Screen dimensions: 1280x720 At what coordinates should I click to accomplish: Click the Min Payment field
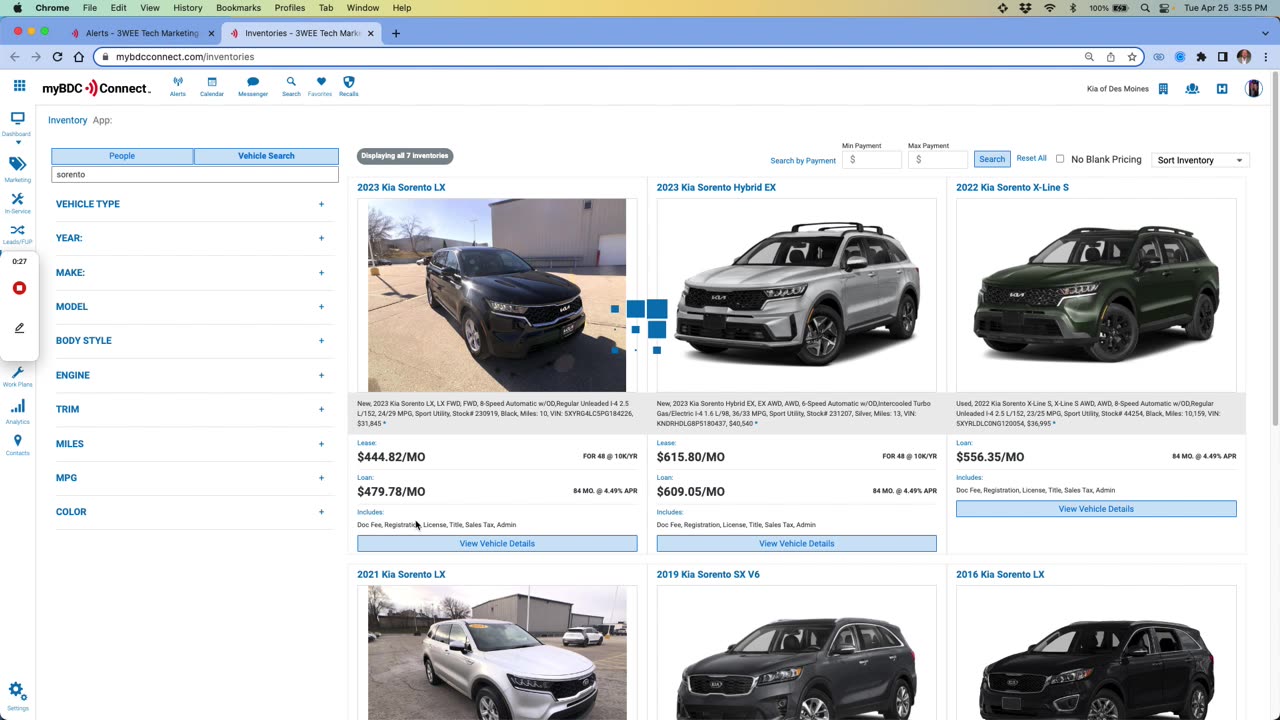point(872,159)
